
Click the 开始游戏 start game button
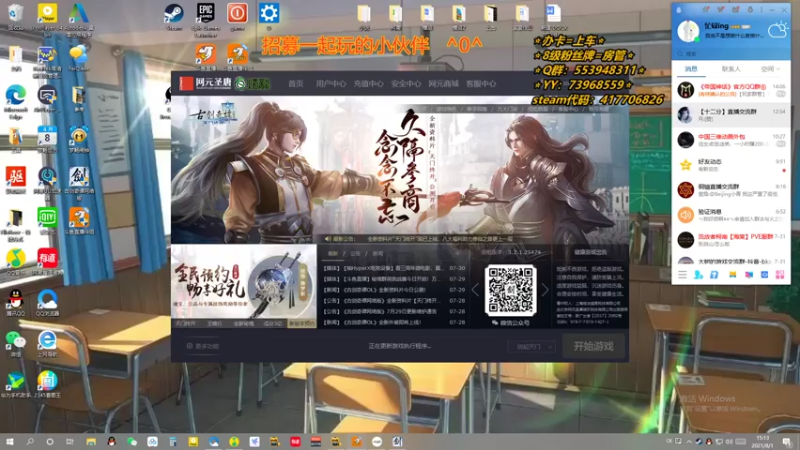pyautogui.click(x=593, y=346)
